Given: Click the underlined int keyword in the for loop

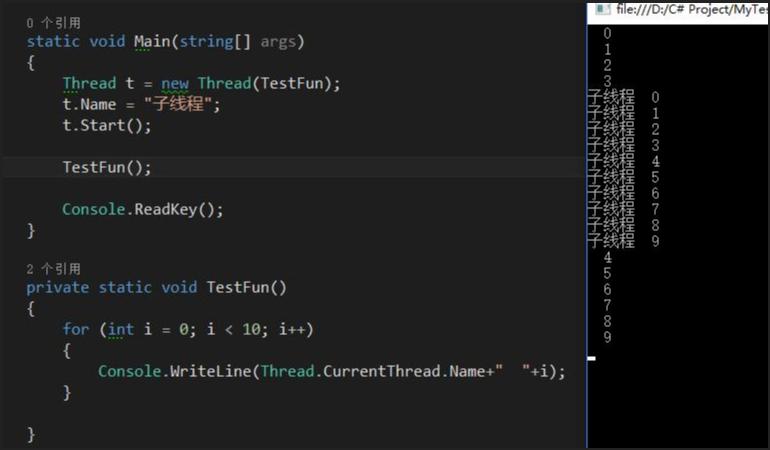Looking at the screenshot, I should click(x=121, y=329).
